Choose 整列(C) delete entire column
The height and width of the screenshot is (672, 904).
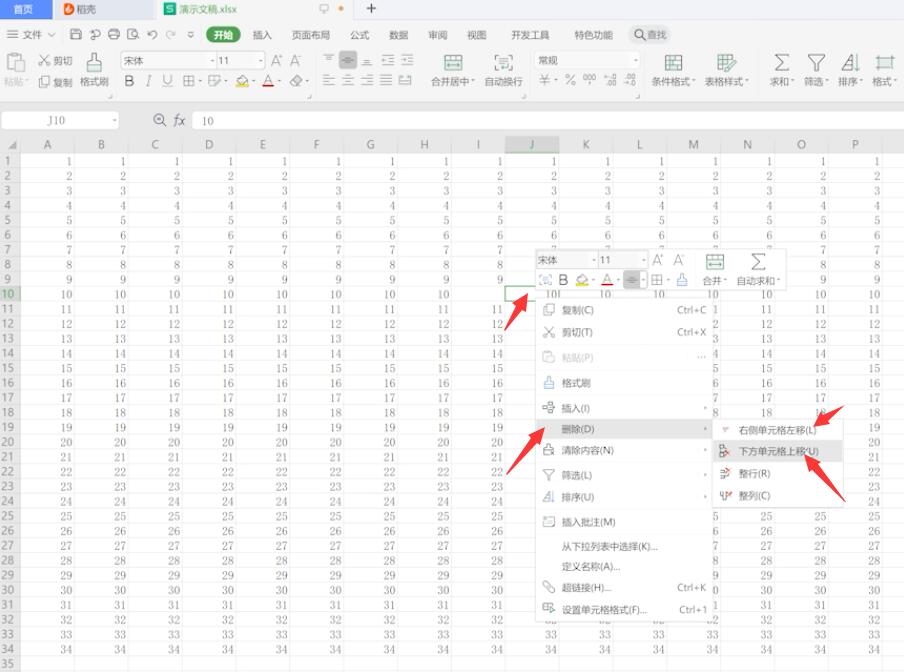[778, 496]
